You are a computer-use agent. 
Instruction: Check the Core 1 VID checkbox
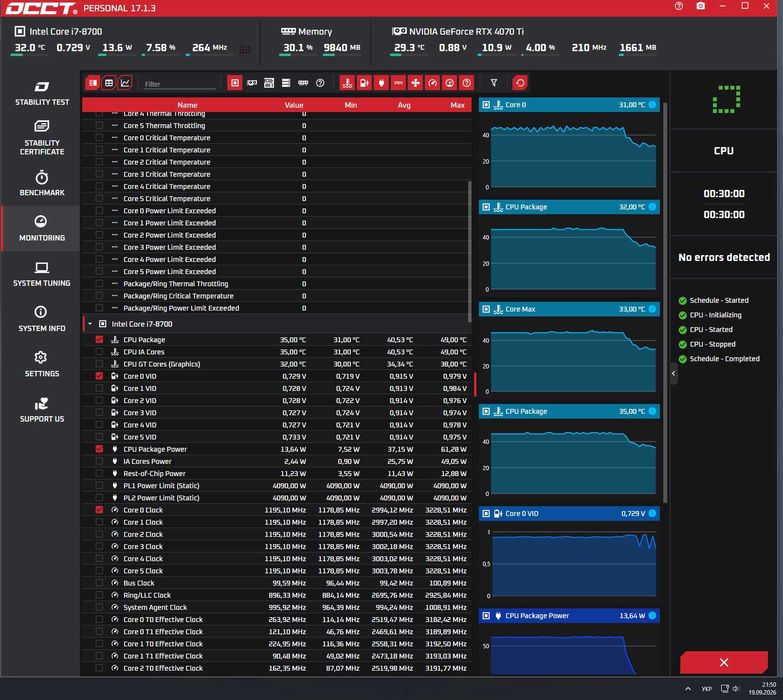(99, 388)
